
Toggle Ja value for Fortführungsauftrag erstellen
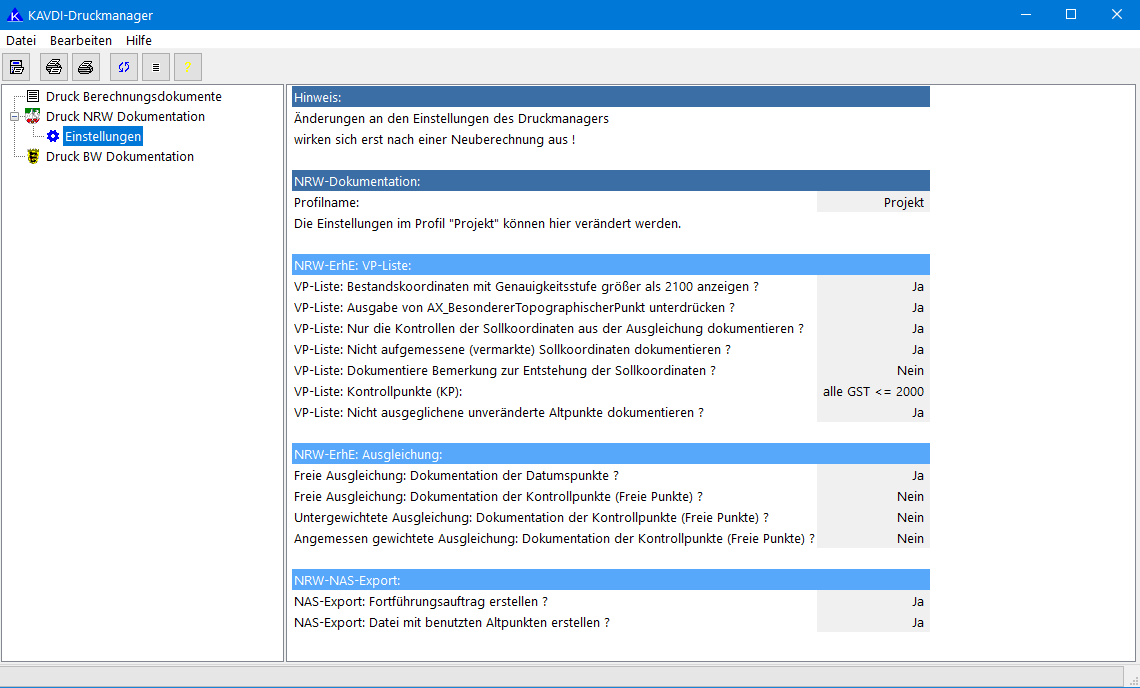pyautogui.click(x=873, y=602)
